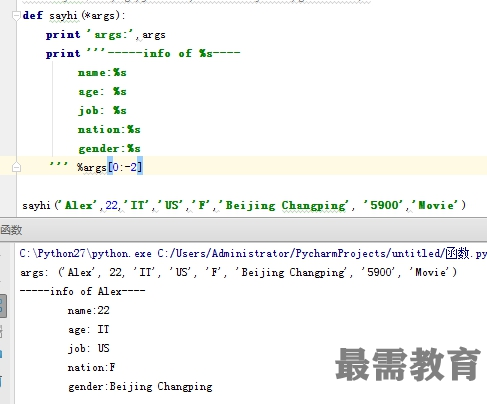Click the job: US output line
The height and width of the screenshot is (404, 487).
click(88, 348)
